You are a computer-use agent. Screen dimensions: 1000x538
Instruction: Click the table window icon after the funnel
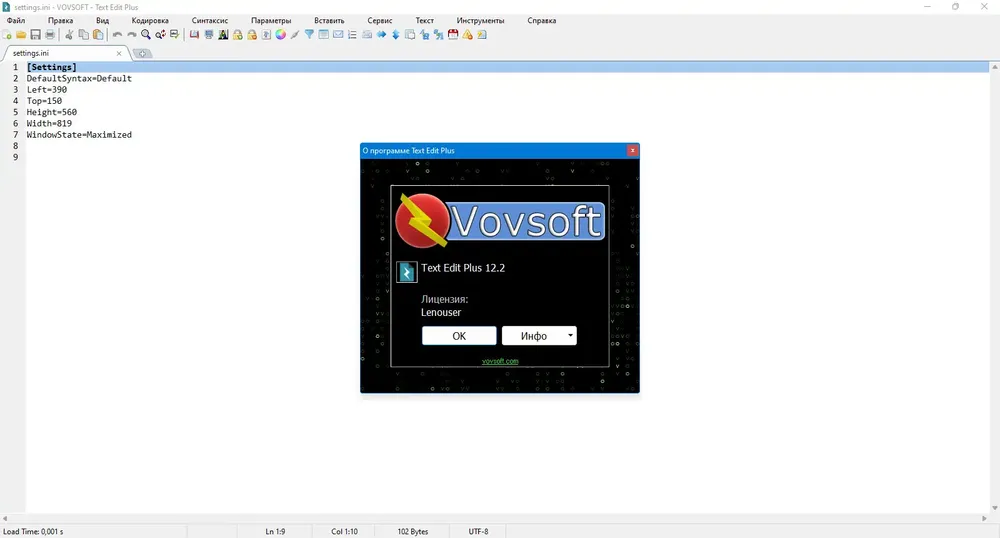324,34
